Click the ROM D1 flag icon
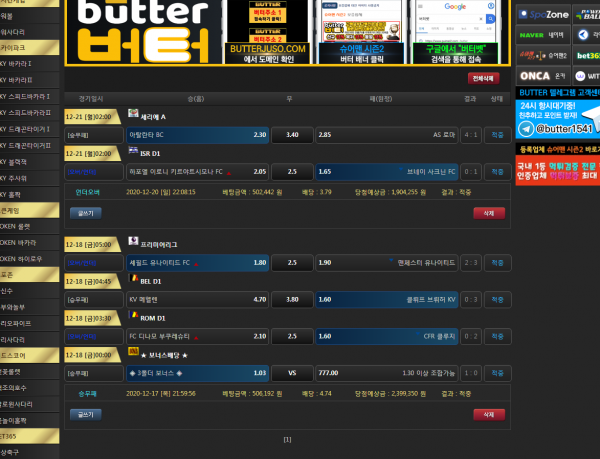The height and width of the screenshot is (459, 600). click(x=134, y=317)
